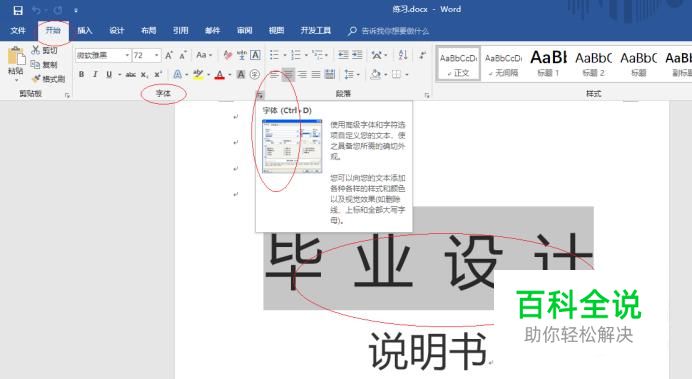Click 格式刷 format painter button
This screenshot has width=692, height=379.
pyautogui.click(x=49, y=79)
